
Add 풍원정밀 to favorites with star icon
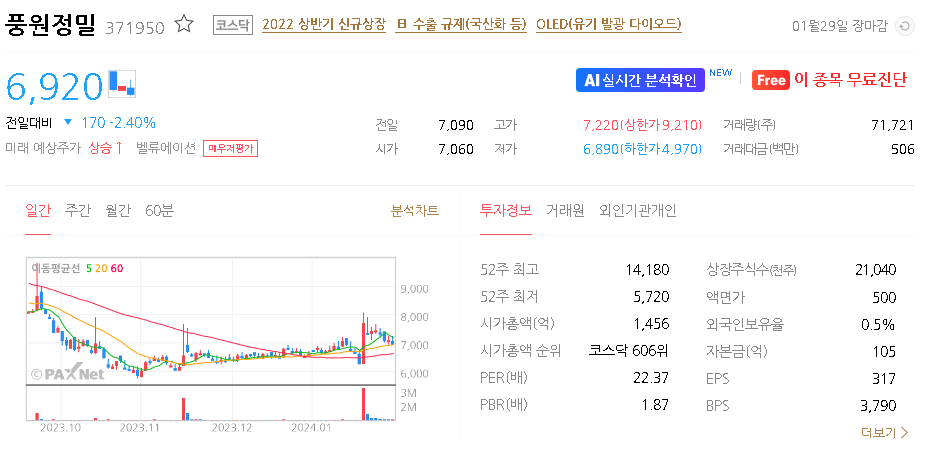pyautogui.click(x=184, y=25)
